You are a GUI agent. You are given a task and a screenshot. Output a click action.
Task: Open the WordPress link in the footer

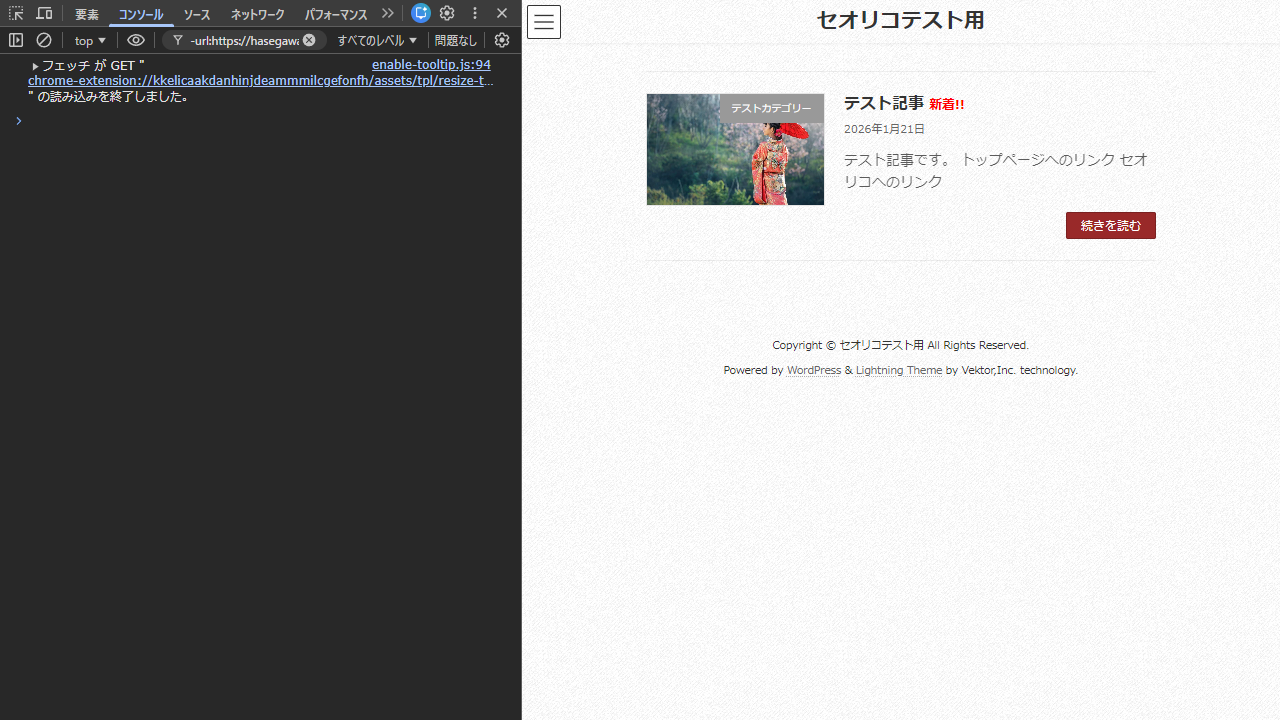[813, 370]
